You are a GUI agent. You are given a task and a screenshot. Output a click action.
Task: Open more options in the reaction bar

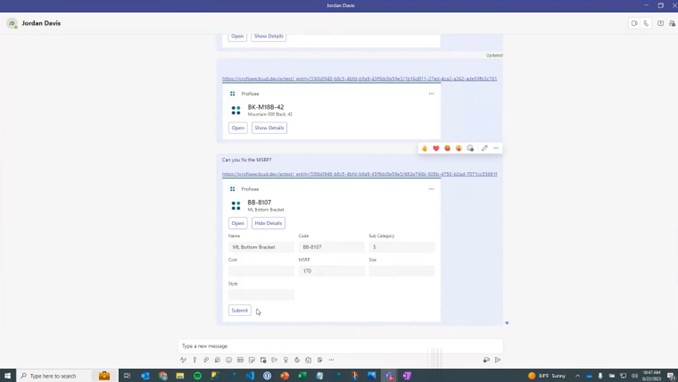pos(496,148)
